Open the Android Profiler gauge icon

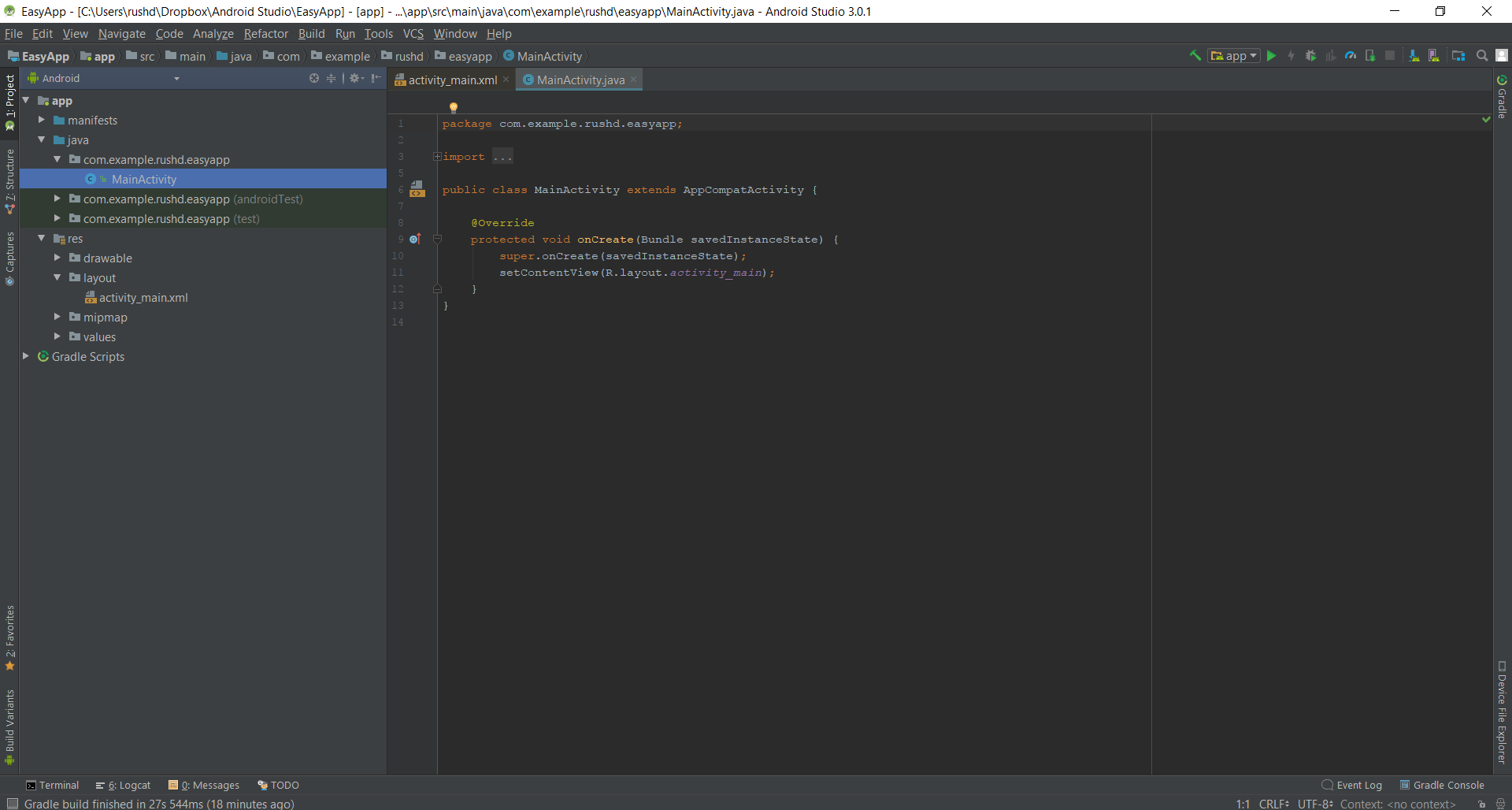[x=1351, y=56]
